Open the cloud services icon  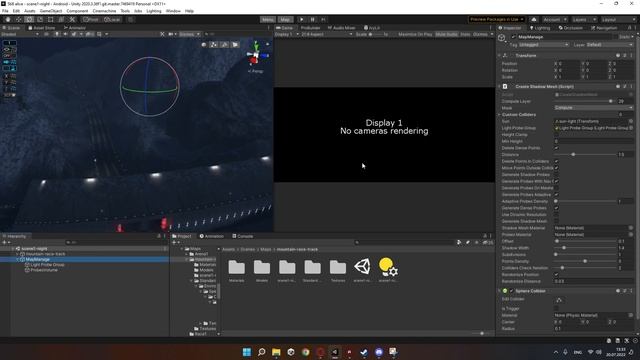pos(533,20)
